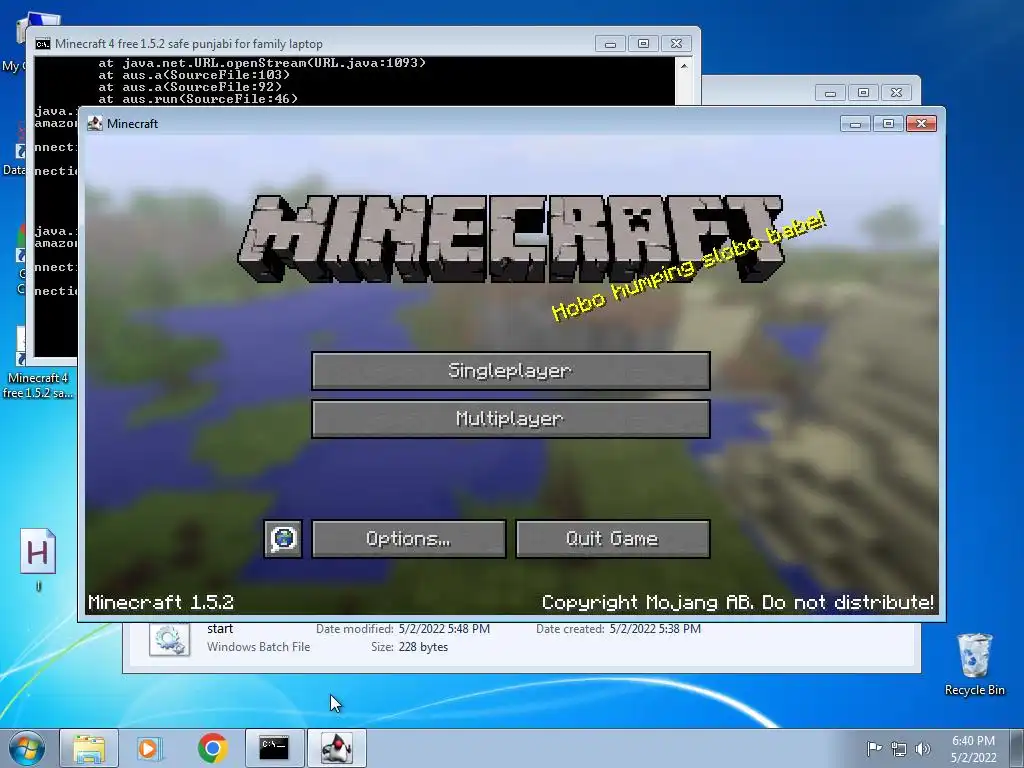This screenshot has width=1024, height=768.
Task: Minimize the Minecraft game window
Action: click(x=856, y=123)
